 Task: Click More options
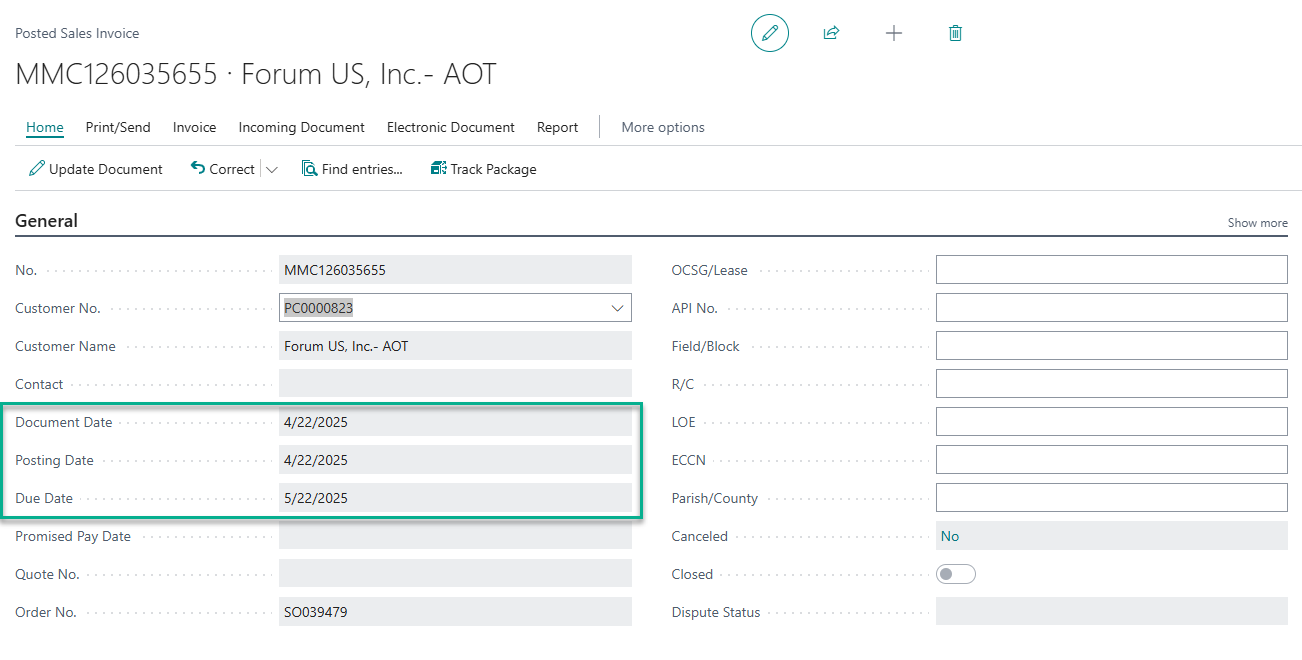663,127
